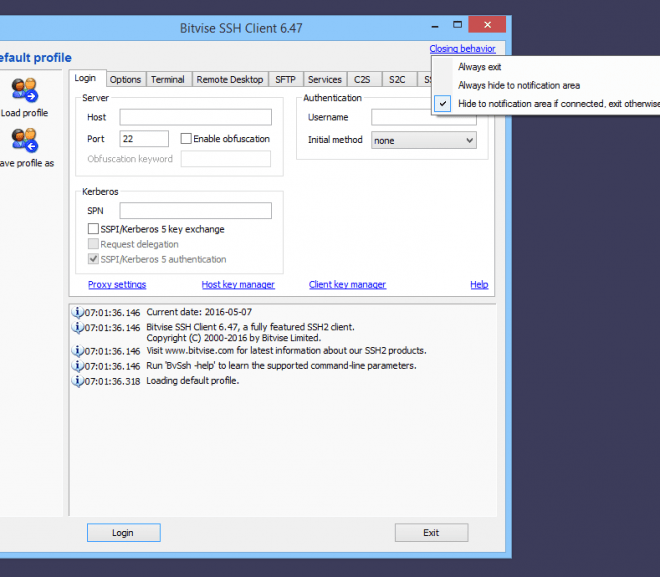Click the Load profile icon
Screen dimensions: 660x577
point(24,90)
